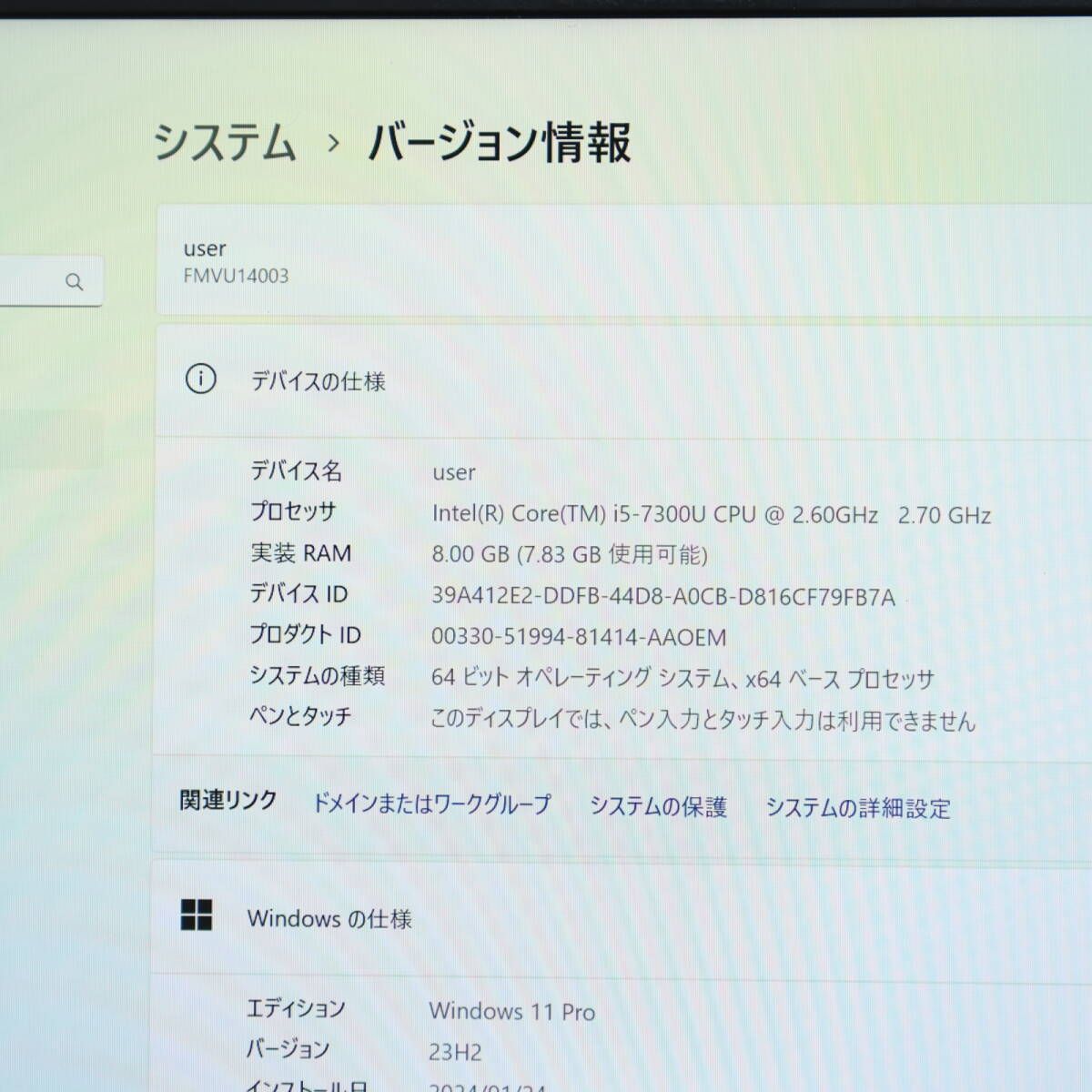1092x1092 pixels.
Task: Click the FMVU14003 model name text
Action: 236,277
